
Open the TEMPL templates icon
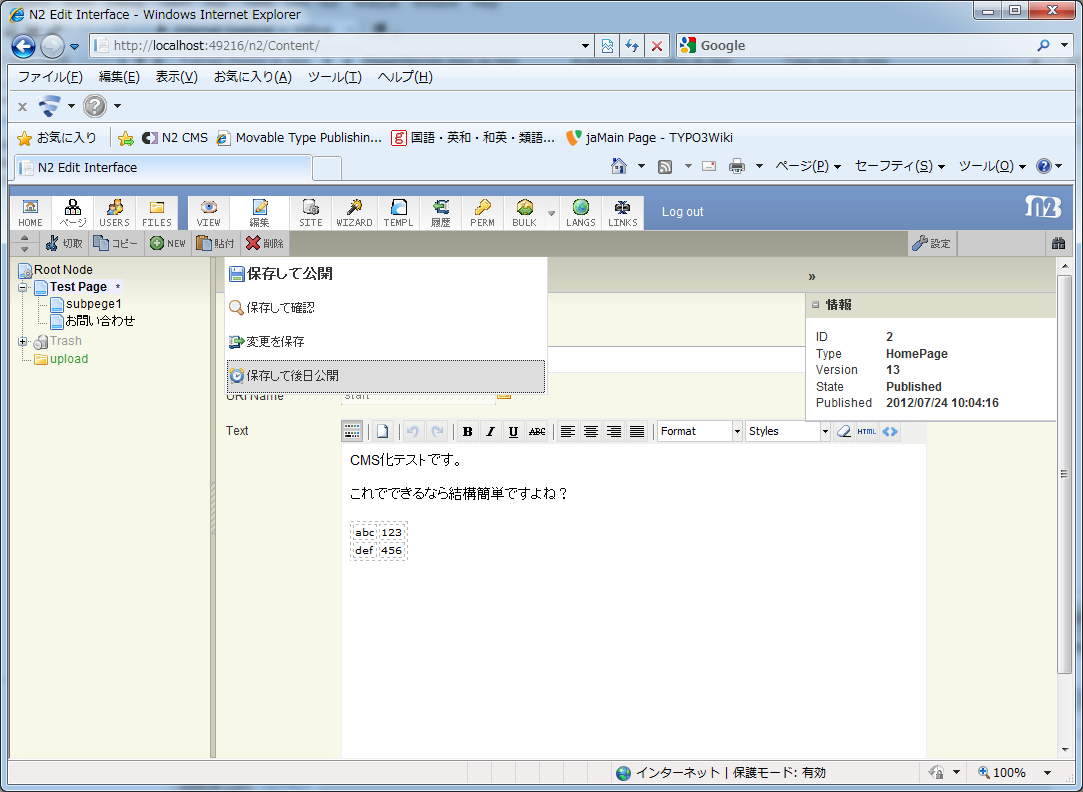pos(399,213)
